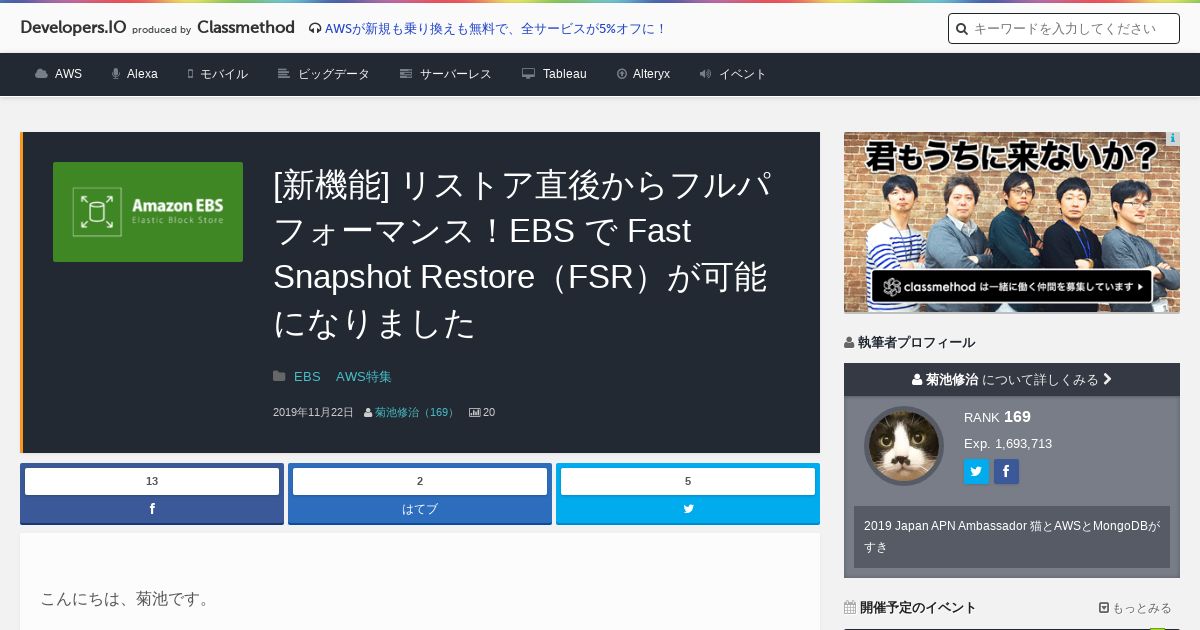The width and height of the screenshot is (1200, 630).
Task: Open the classmethod recruiting banner ad
Action: (1012, 222)
